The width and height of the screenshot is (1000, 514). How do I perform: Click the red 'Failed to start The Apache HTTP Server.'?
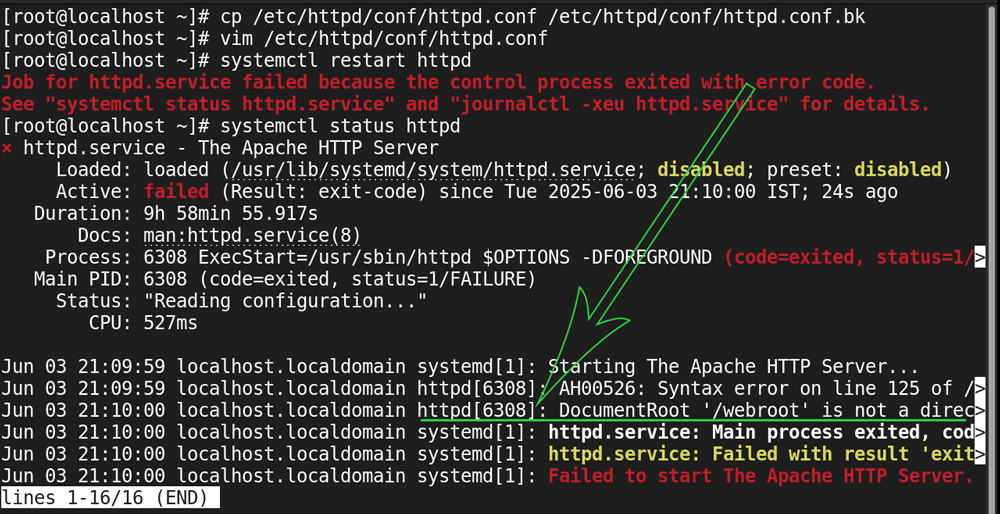pyautogui.click(x=761, y=476)
